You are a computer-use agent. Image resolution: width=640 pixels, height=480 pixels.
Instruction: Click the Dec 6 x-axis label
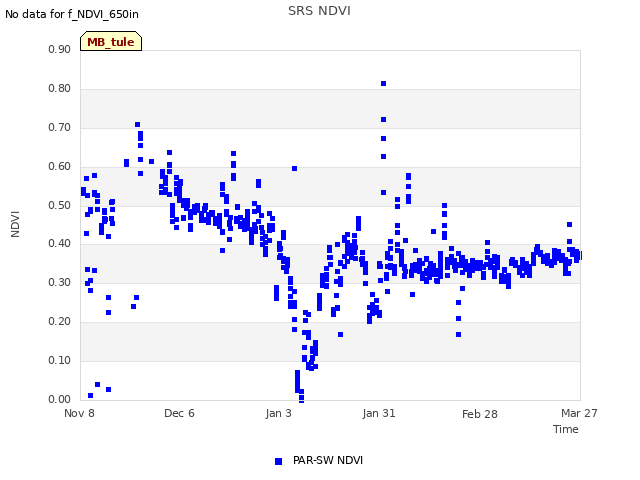pos(179,413)
